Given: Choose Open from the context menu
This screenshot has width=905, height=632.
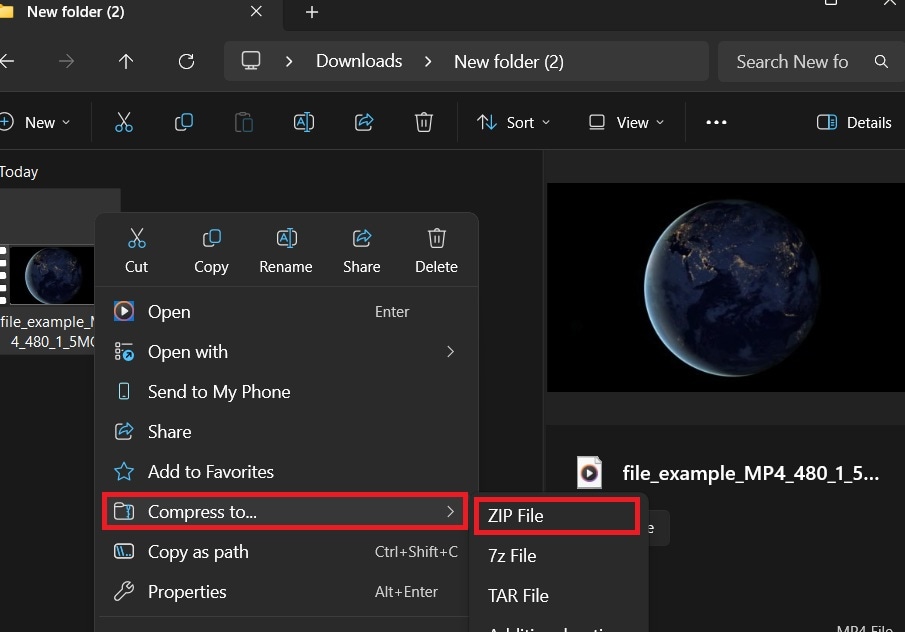Looking at the screenshot, I should (x=285, y=312).
